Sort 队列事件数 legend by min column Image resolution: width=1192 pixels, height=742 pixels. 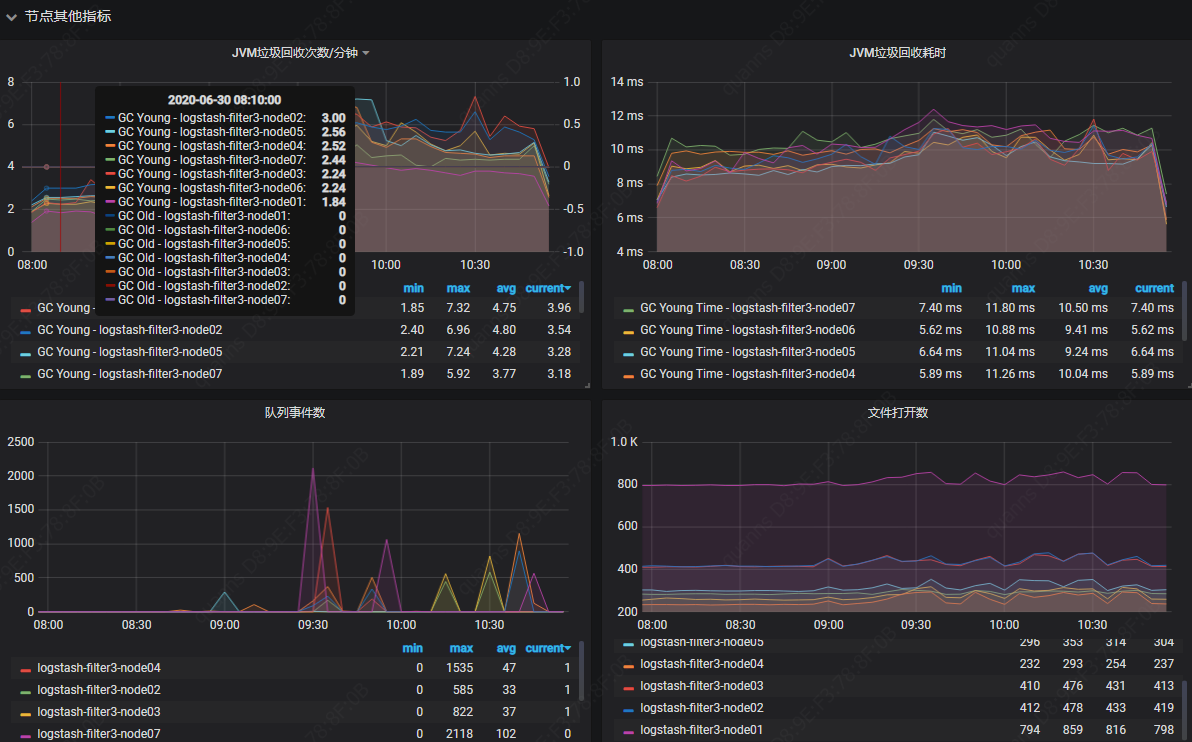[412, 648]
